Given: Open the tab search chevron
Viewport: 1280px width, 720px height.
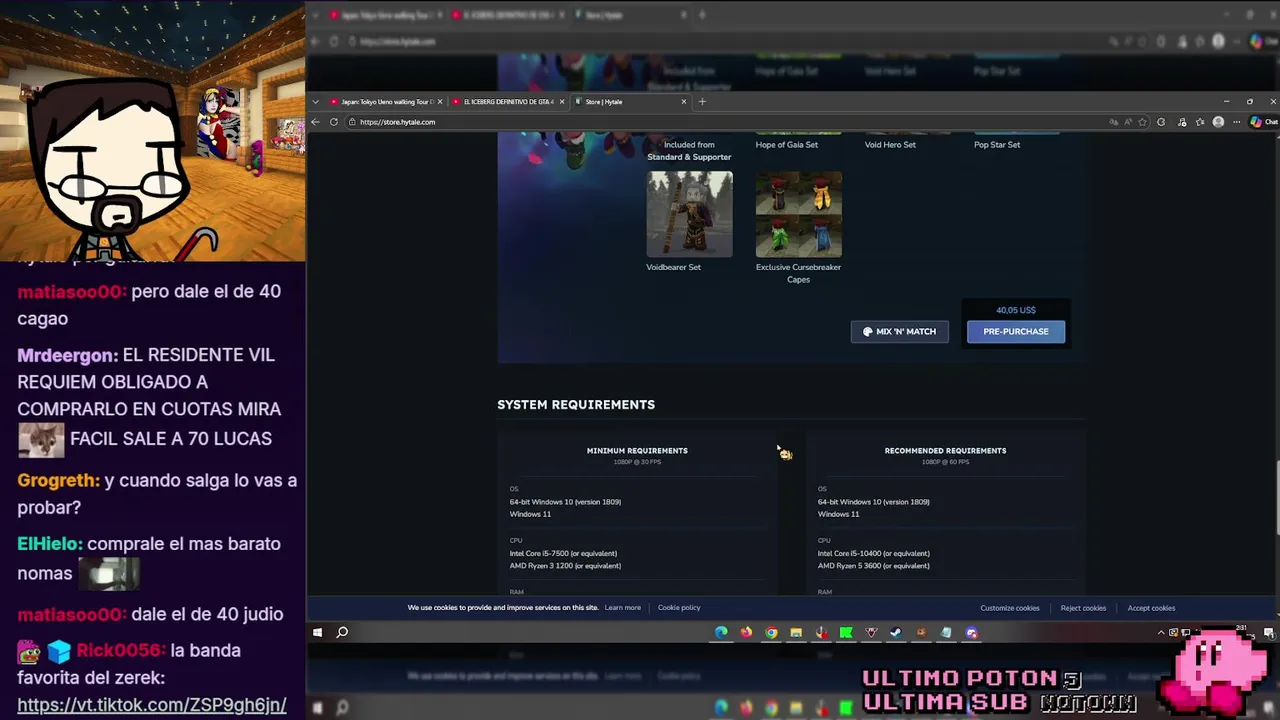Looking at the screenshot, I should tap(315, 101).
